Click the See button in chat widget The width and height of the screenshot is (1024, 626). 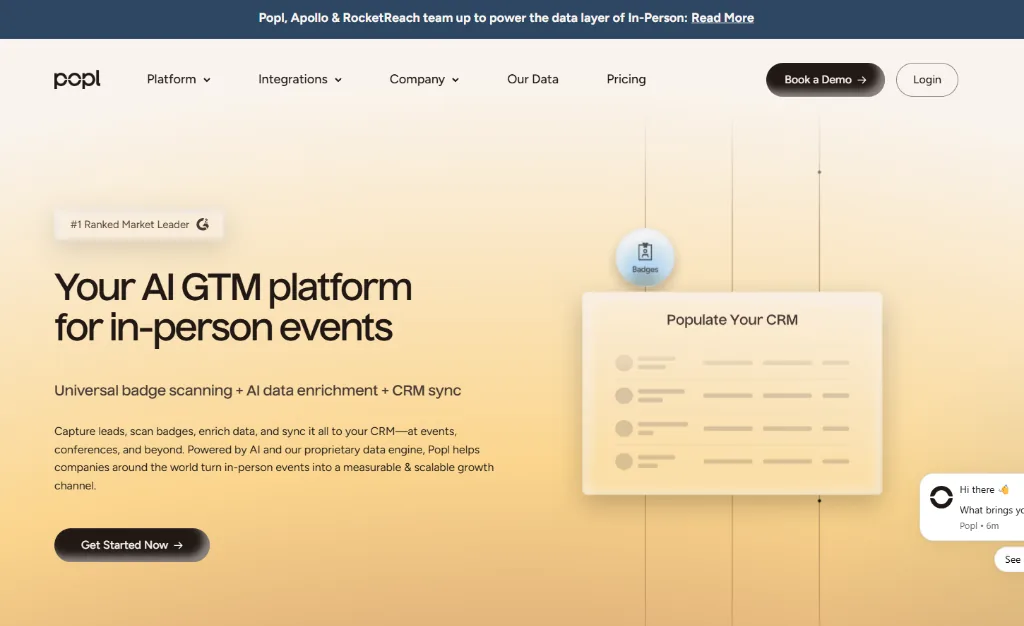click(1011, 559)
